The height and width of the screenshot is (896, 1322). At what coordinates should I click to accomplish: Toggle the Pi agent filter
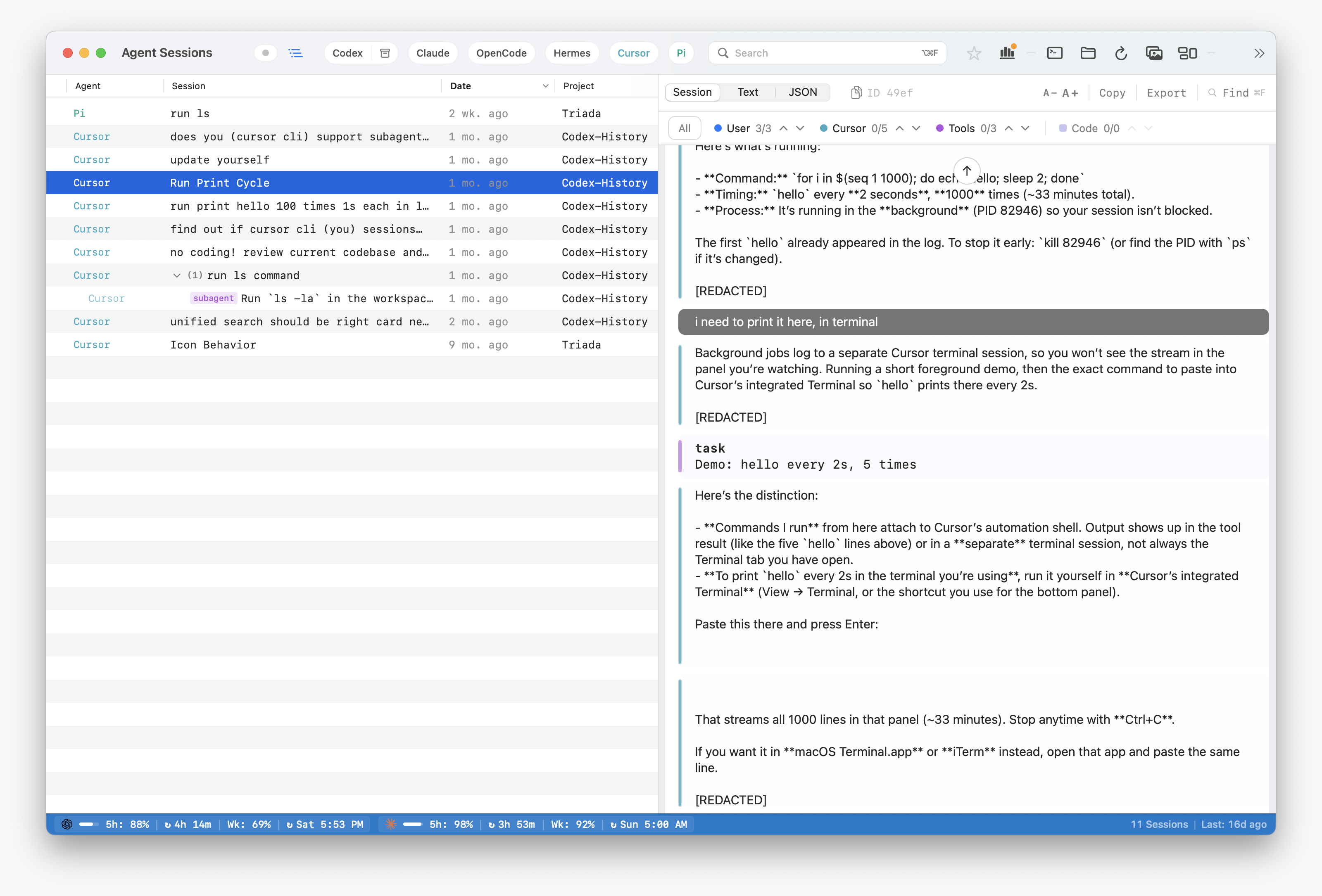coord(681,53)
